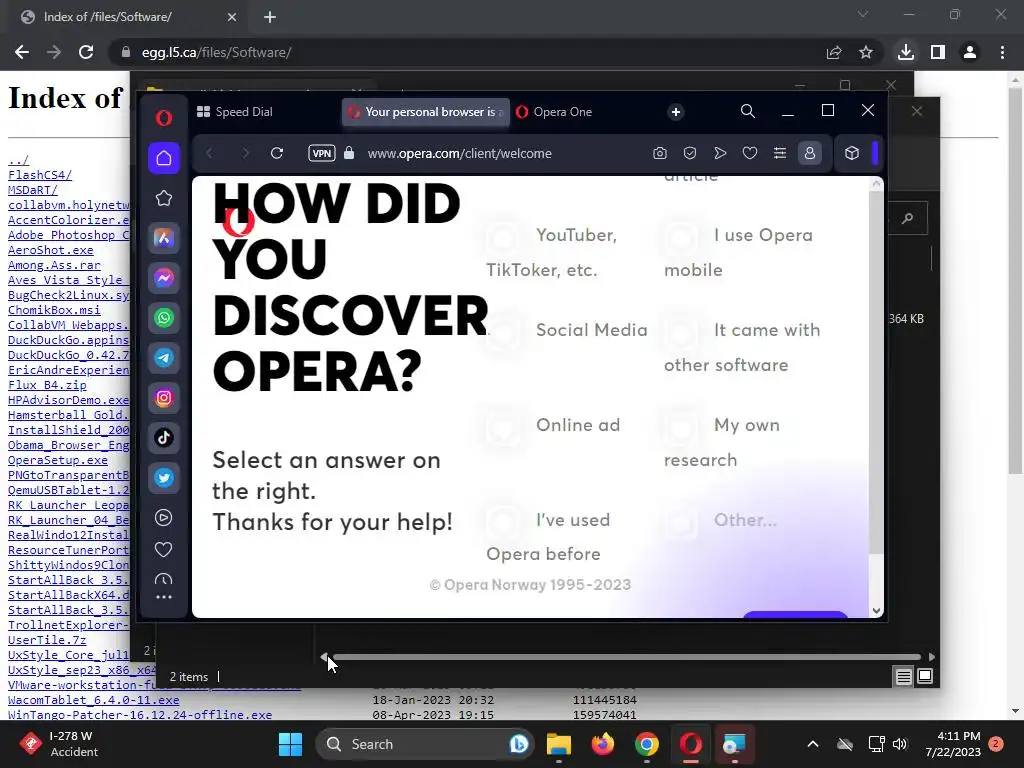Open the Opera menu logo in the sidebar
Screen dimensions: 1024x768
pyautogui.click(x=164, y=118)
